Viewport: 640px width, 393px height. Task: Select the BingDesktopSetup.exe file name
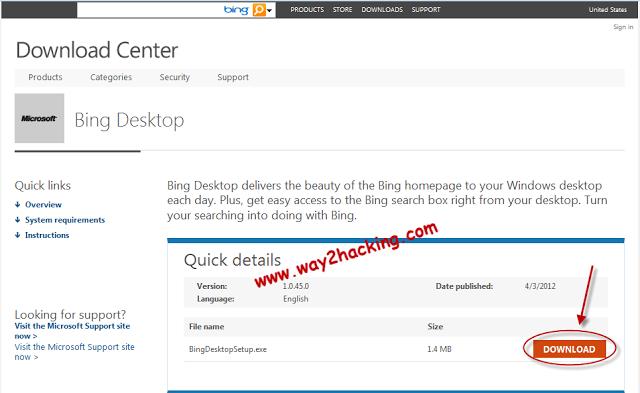228,349
